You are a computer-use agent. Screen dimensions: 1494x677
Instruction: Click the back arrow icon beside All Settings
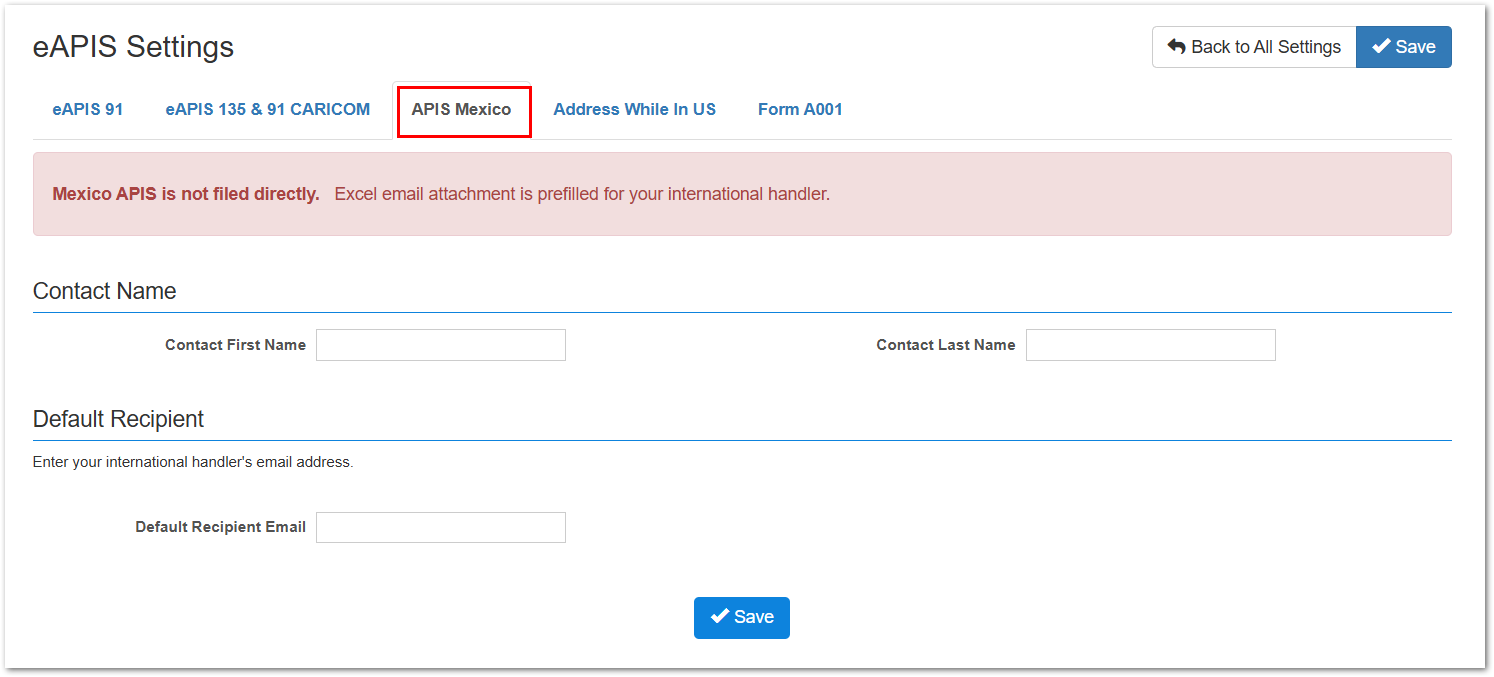coord(1177,47)
